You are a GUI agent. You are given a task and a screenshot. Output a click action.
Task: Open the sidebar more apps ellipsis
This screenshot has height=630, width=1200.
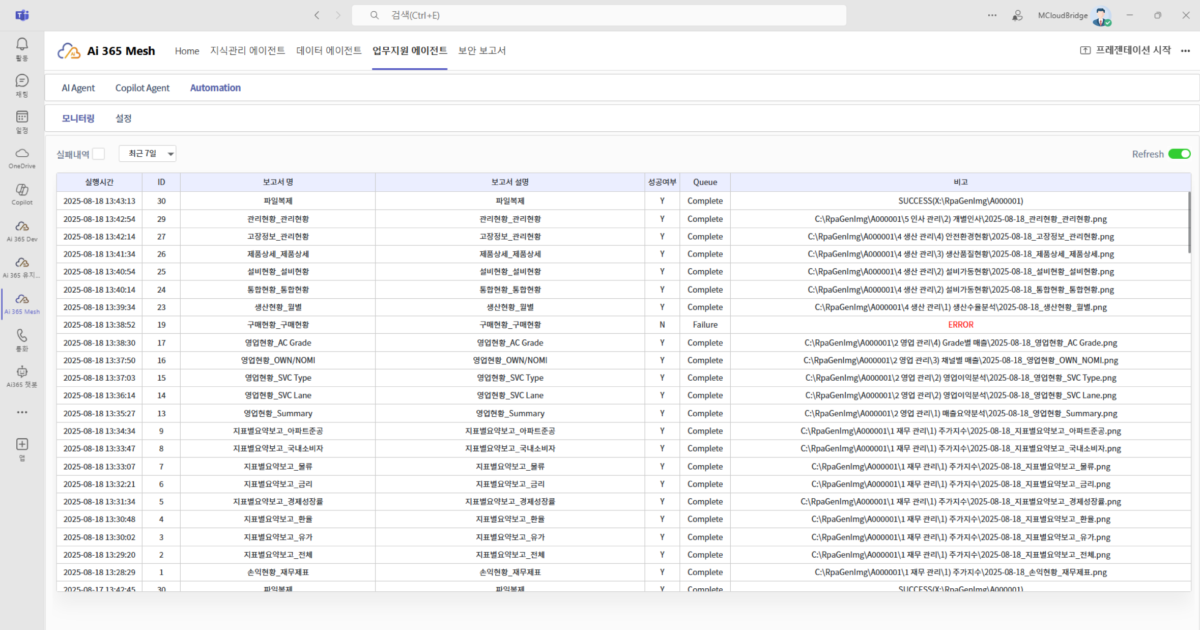point(22,411)
